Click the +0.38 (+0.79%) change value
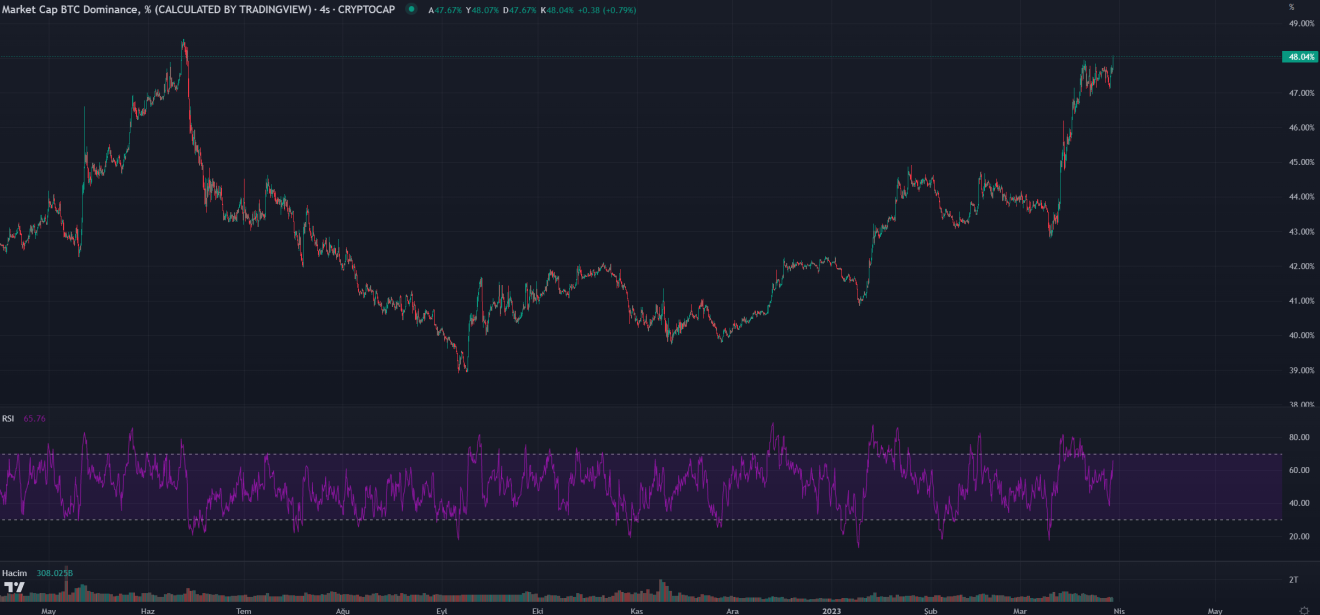Image resolution: width=1320 pixels, height=615 pixels. coord(605,10)
